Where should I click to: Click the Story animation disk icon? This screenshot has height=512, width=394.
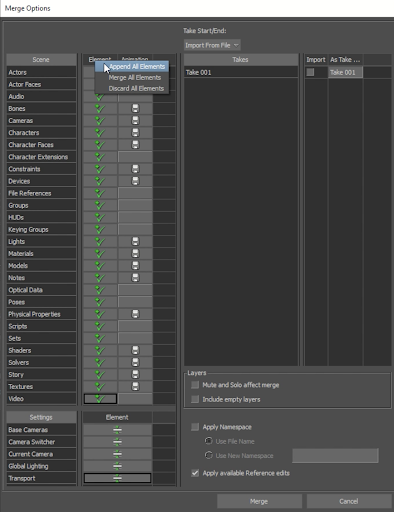pos(135,374)
